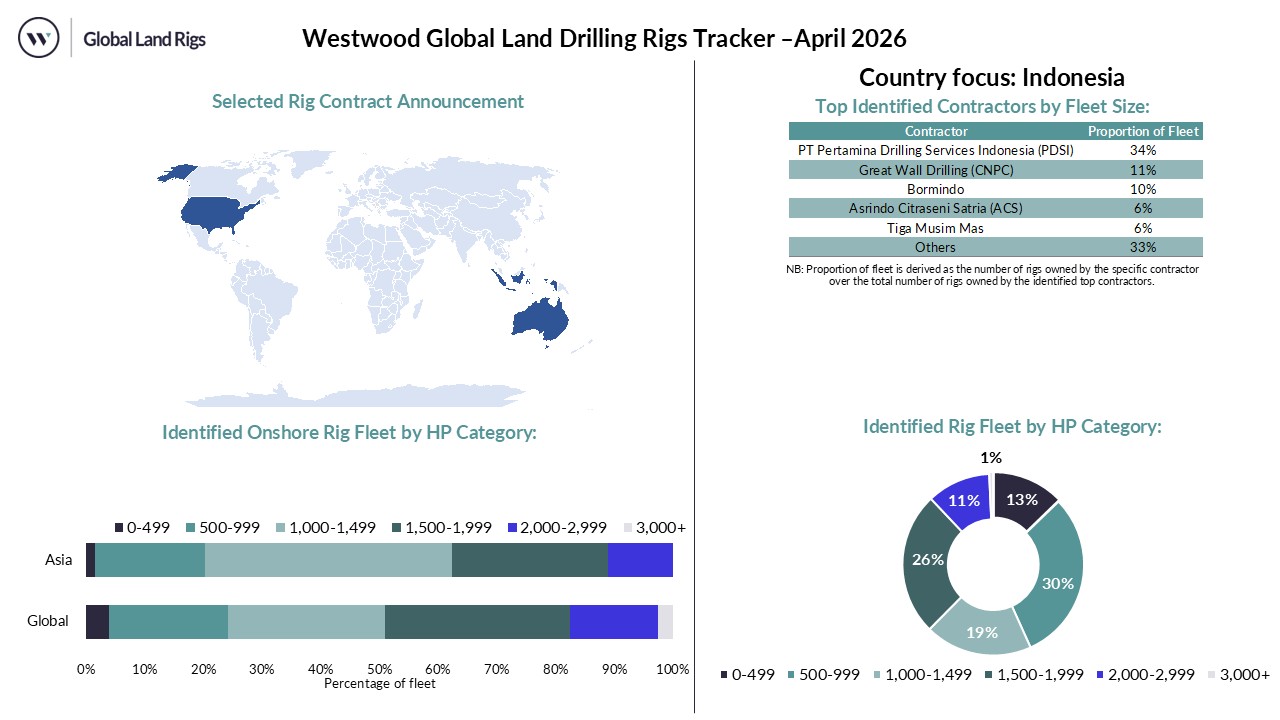Select the Global bar's 3,000+ grey end segment
This screenshot has height=720, width=1280.
click(665, 622)
